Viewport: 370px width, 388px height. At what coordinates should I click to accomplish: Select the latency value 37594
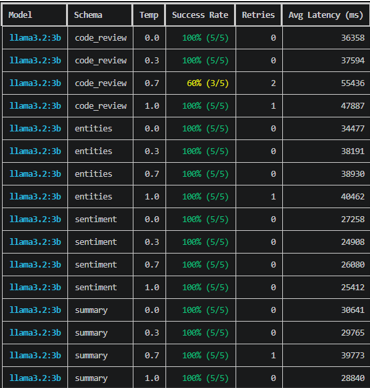353,60
